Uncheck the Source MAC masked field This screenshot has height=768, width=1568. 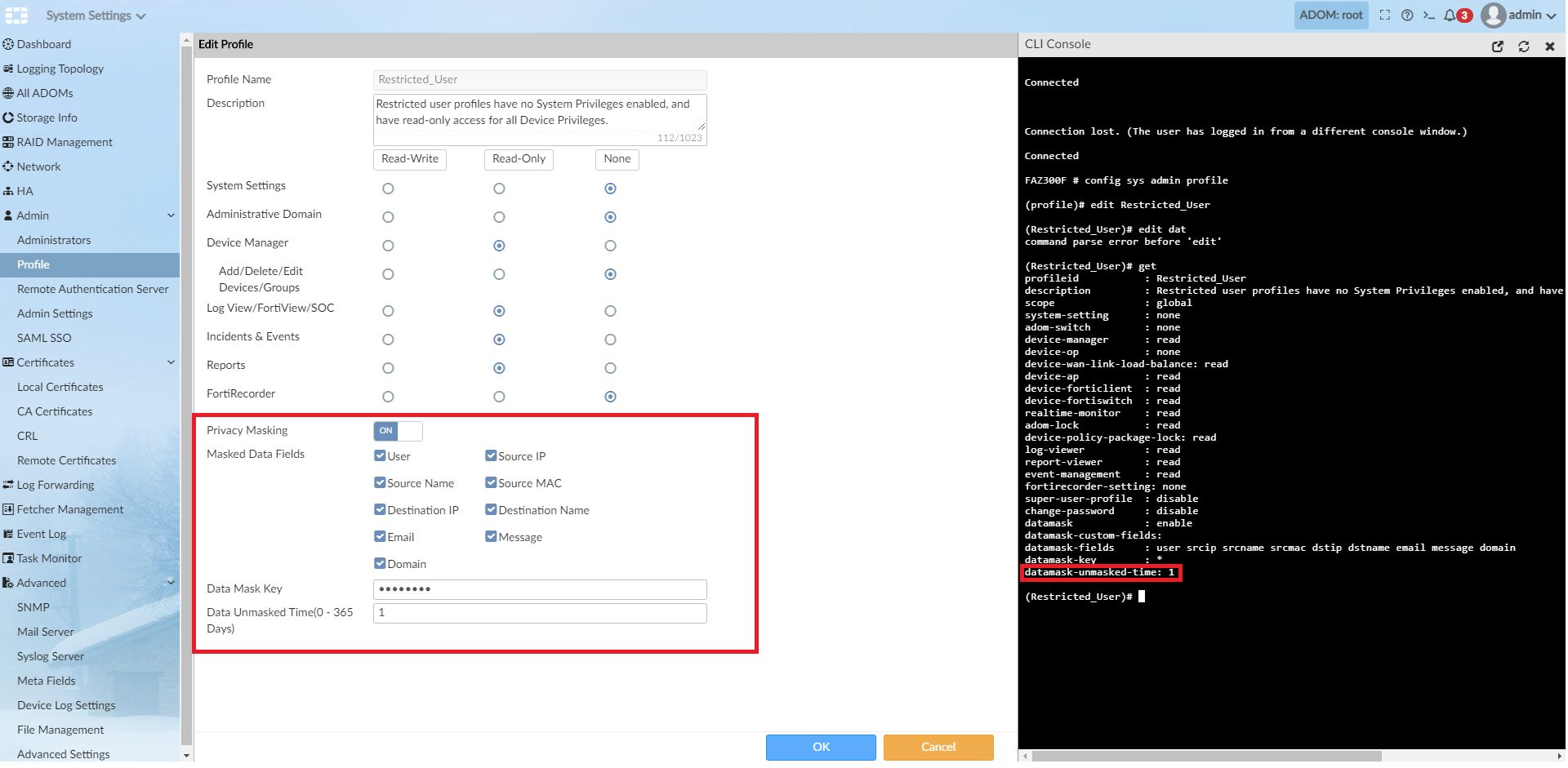pyautogui.click(x=491, y=482)
